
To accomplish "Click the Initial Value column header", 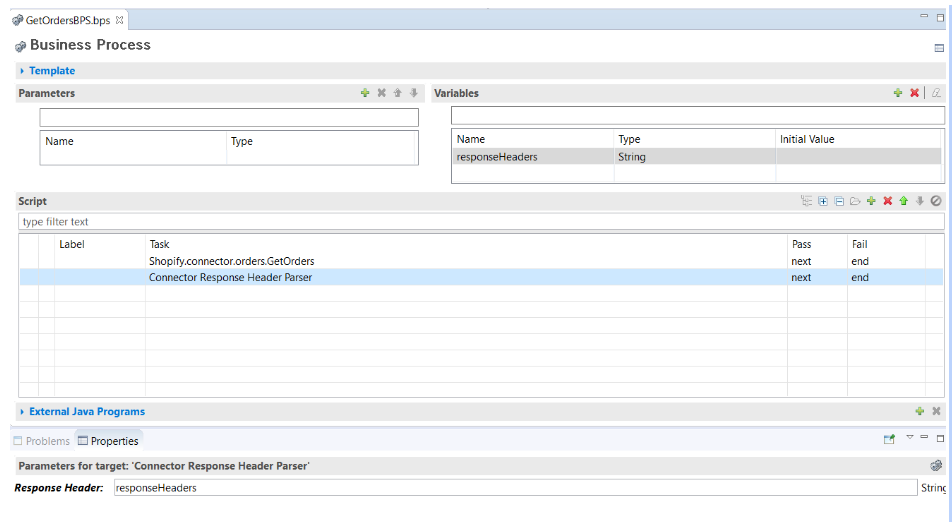I will pyautogui.click(x=807, y=139).
